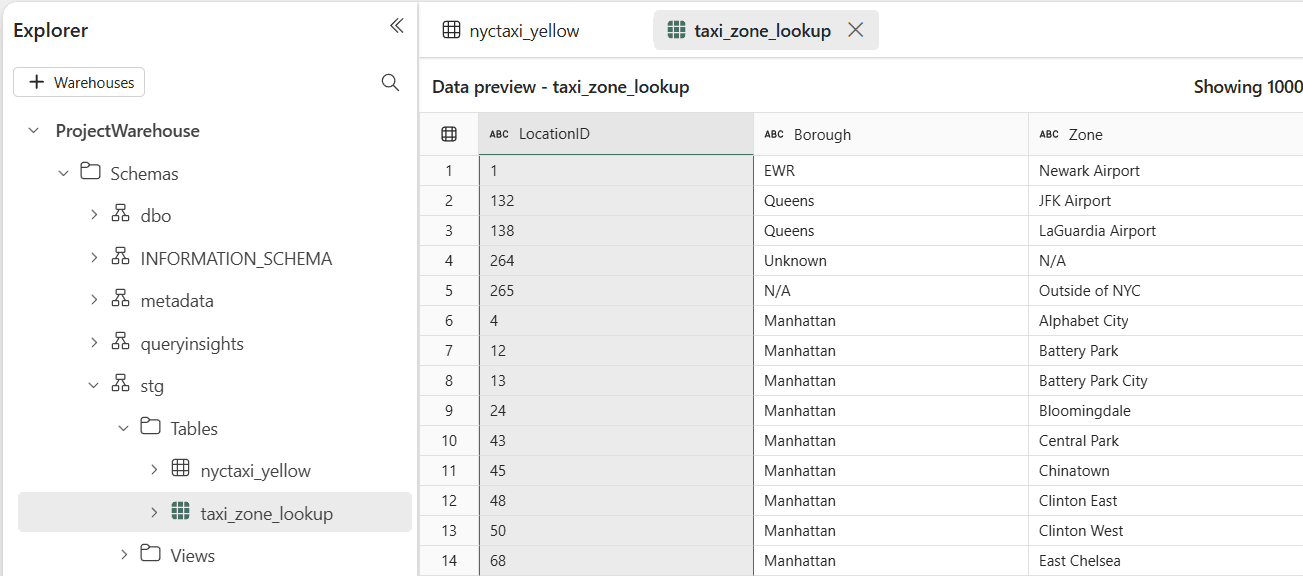
Task: Click the Tables folder icon
Action: 150,427
